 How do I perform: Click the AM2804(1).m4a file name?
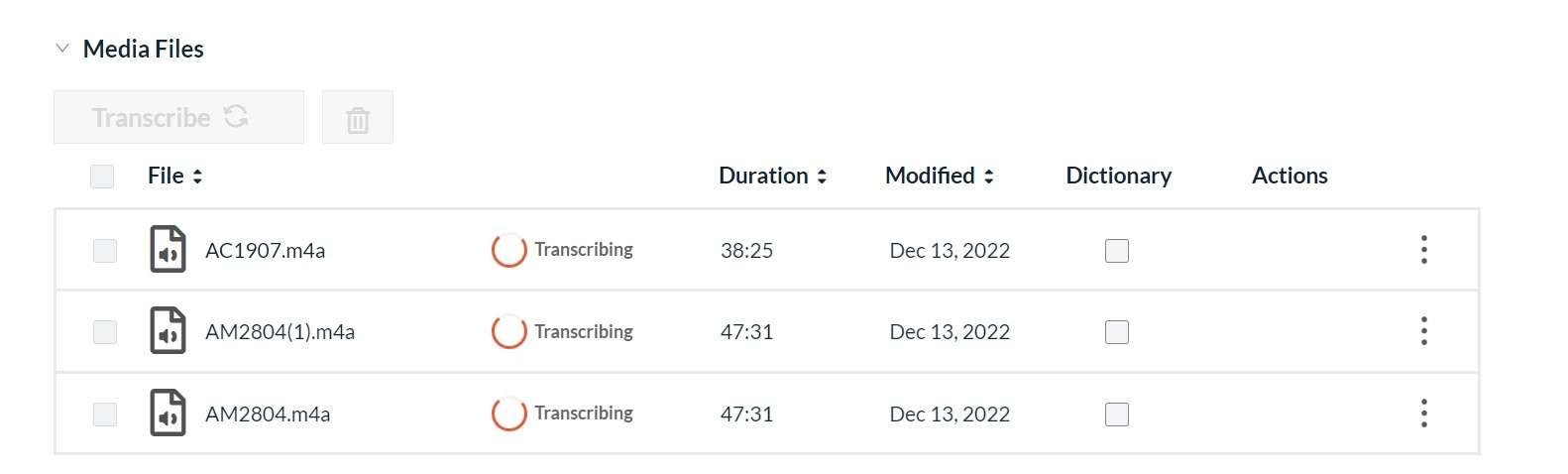(280, 332)
